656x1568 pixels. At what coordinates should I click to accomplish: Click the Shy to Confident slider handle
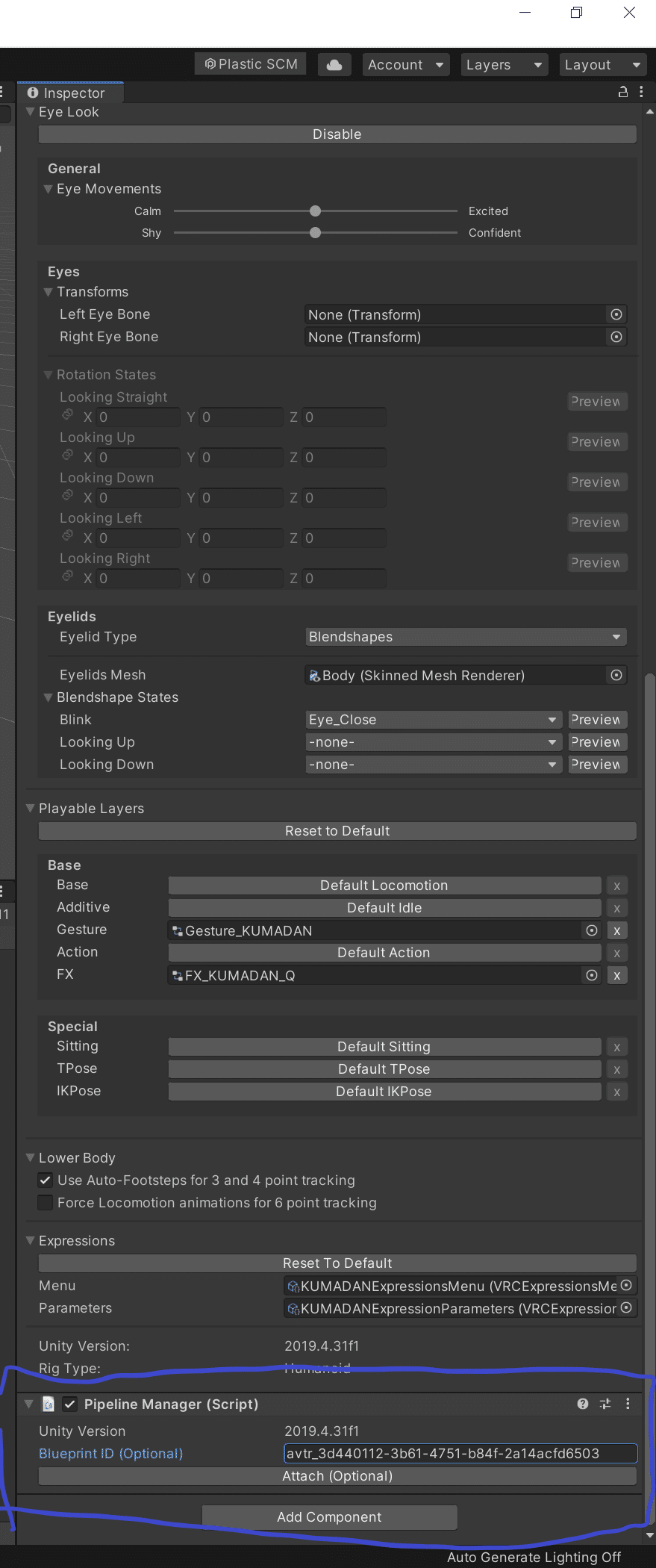pyautogui.click(x=315, y=233)
